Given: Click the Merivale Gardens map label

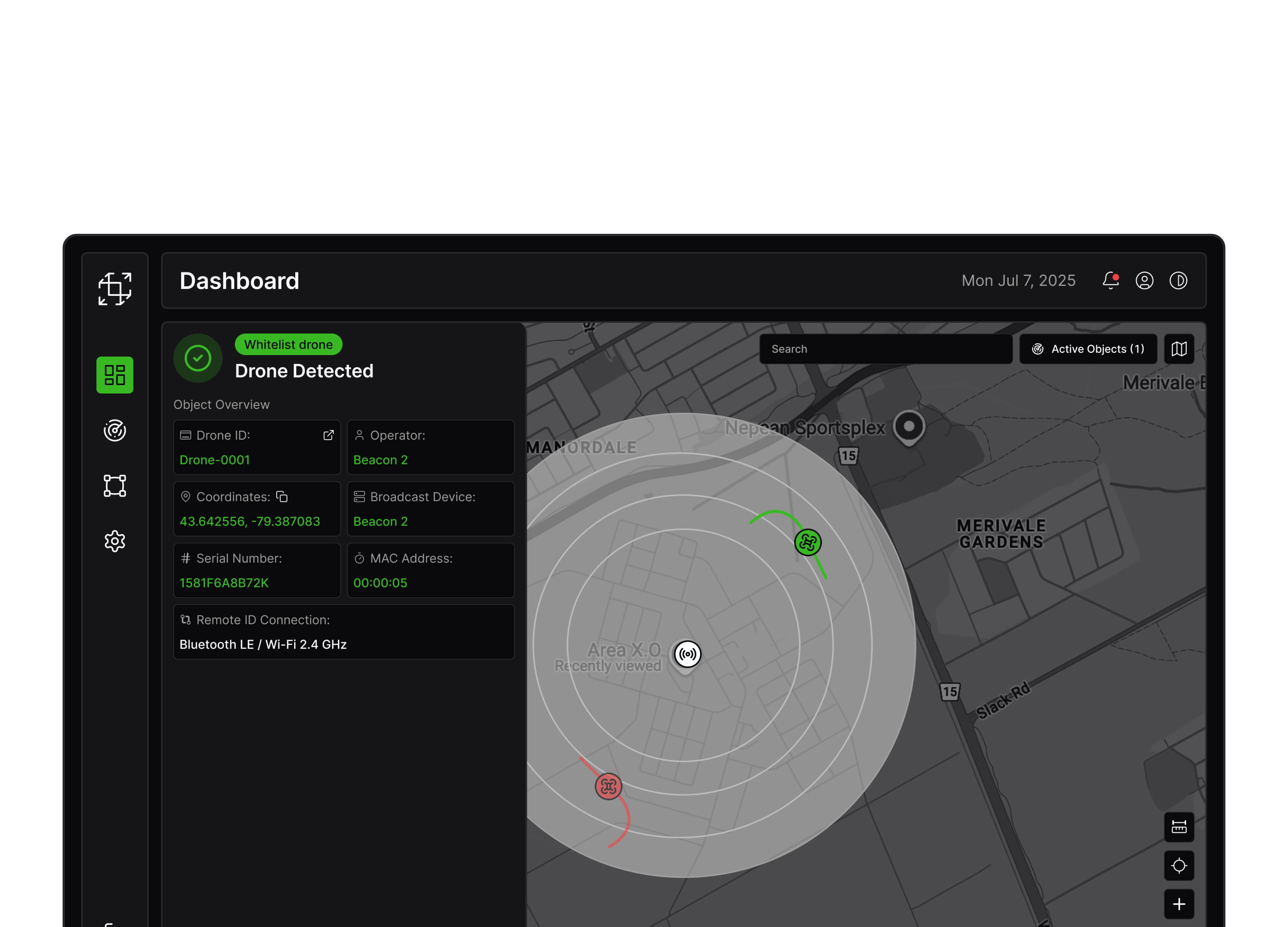Looking at the screenshot, I should pyautogui.click(x=1001, y=533).
